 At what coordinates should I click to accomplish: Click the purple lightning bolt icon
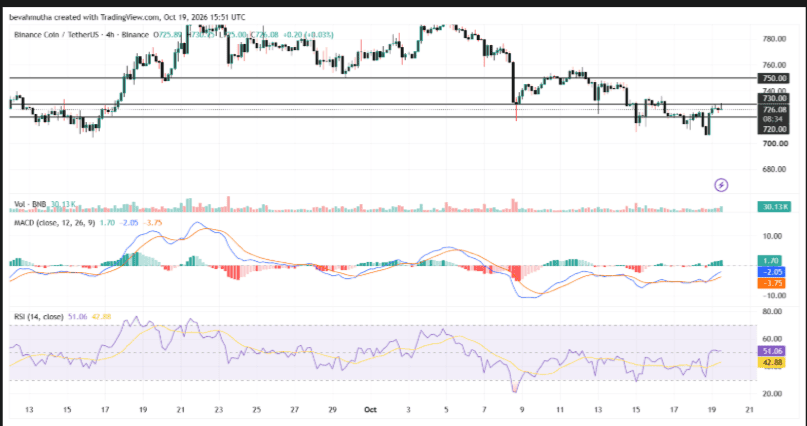(722, 185)
